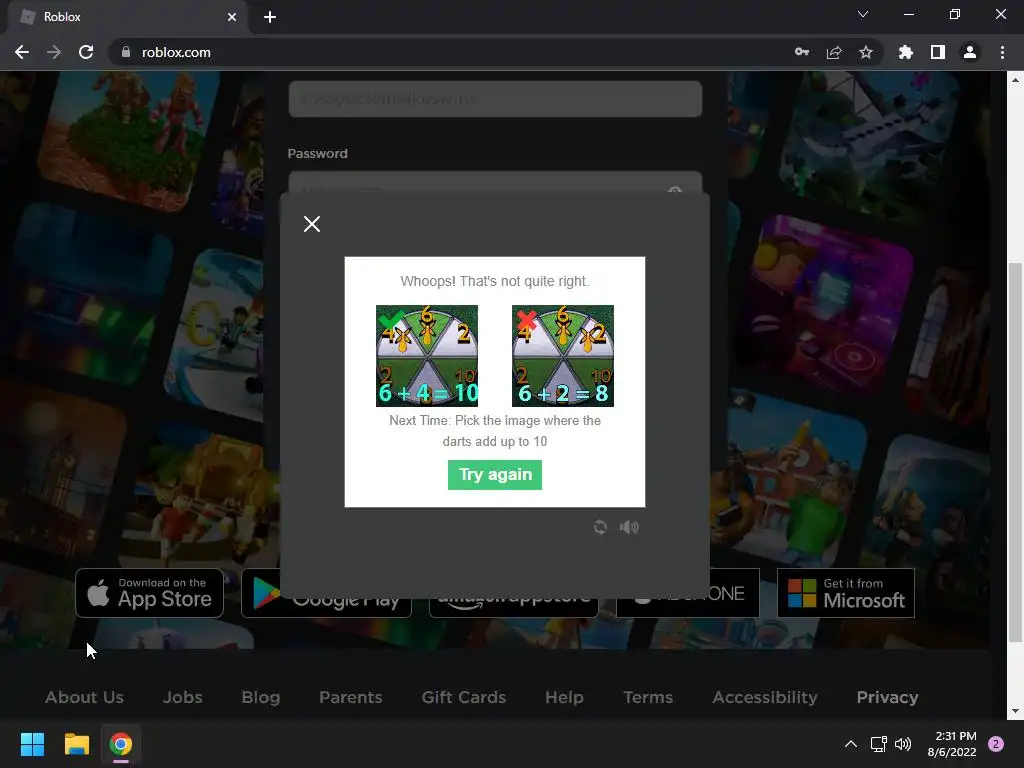1024x768 pixels.
Task: Restart the captcha challenge with the refresh icon
Action: 600,527
